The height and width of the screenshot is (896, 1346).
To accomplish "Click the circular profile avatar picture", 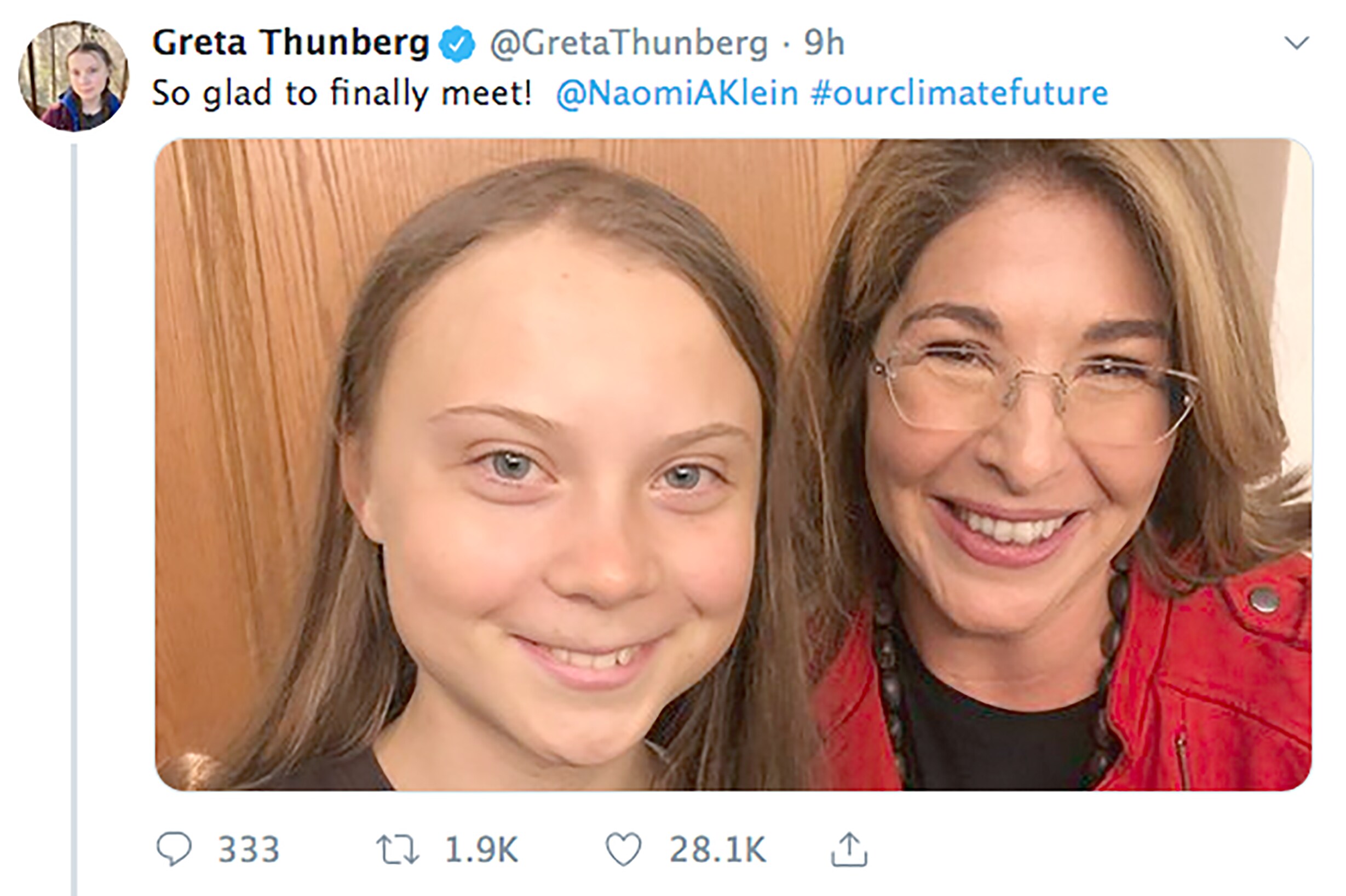I will coord(74,77).
